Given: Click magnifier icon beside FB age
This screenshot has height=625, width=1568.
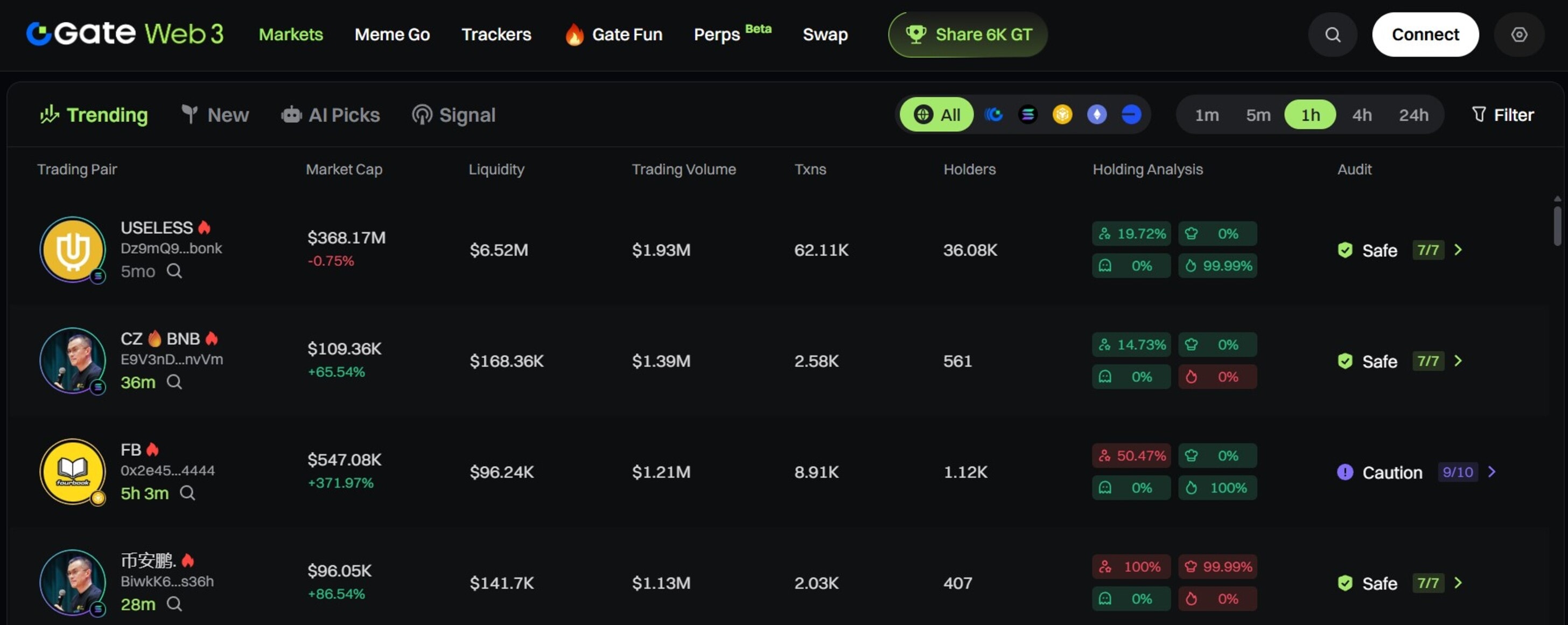Looking at the screenshot, I should click(x=187, y=493).
